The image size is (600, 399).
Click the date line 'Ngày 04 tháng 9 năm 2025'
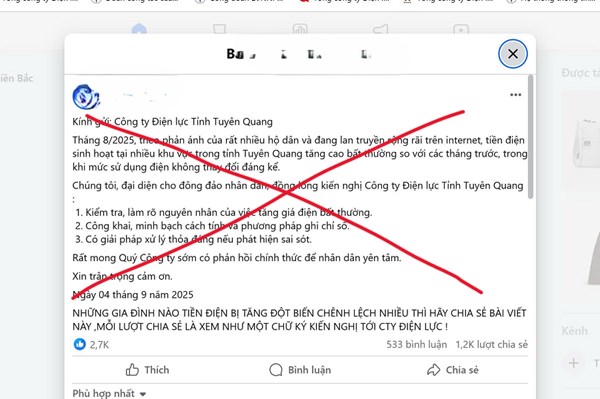(133, 295)
